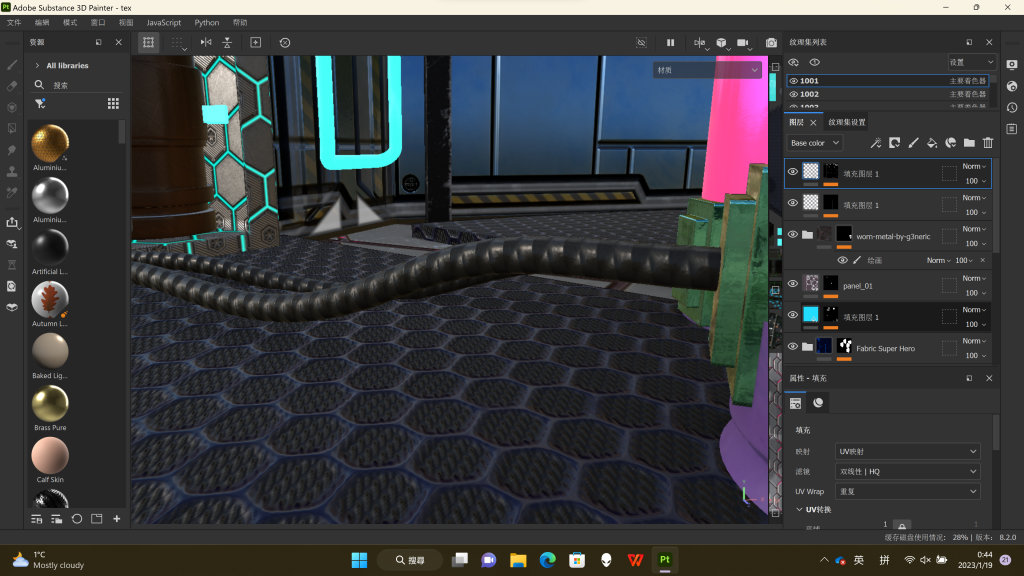
Task: Open blend mode dropdown for panel_01 layer
Action: pyautogui.click(x=974, y=279)
